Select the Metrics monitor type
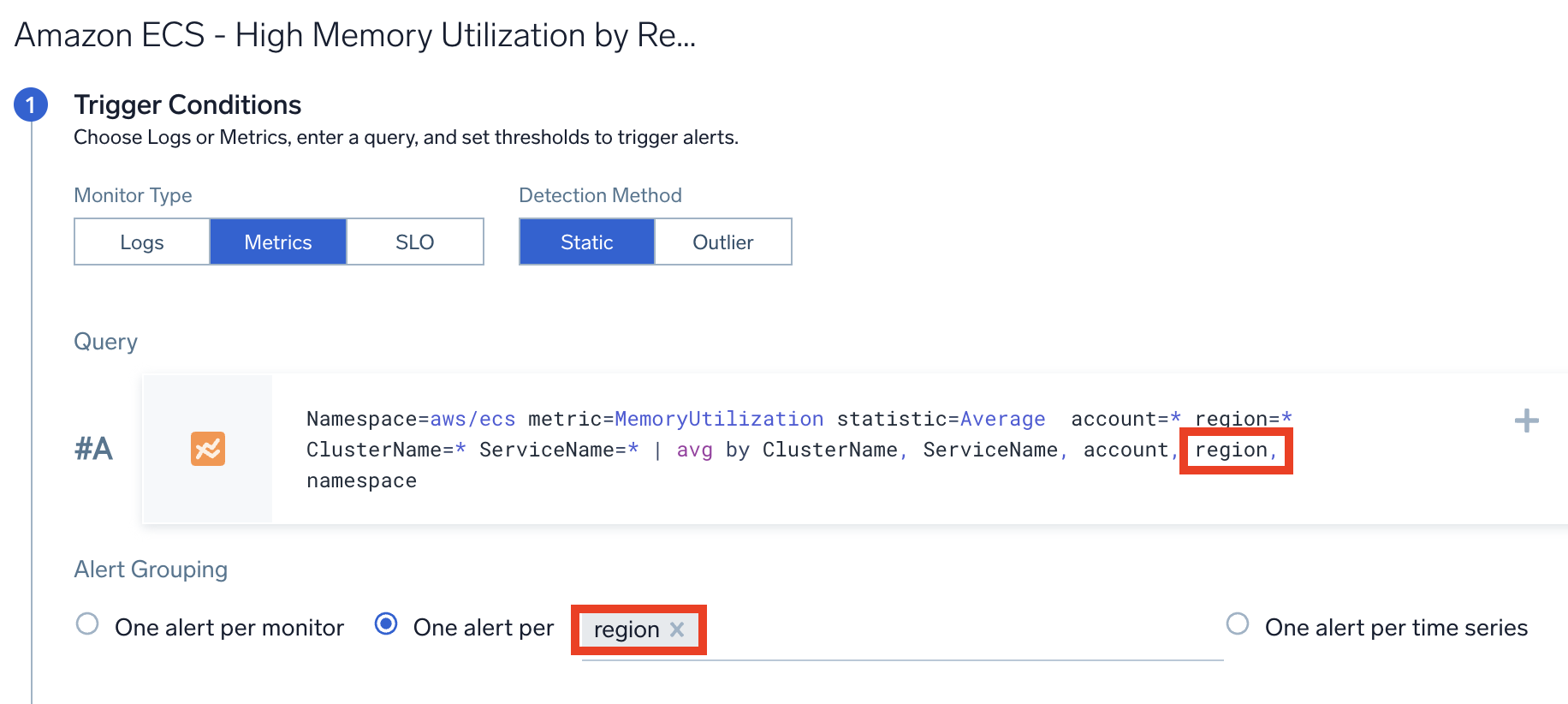Screen dimensions: 1568x704 (x=278, y=242)
